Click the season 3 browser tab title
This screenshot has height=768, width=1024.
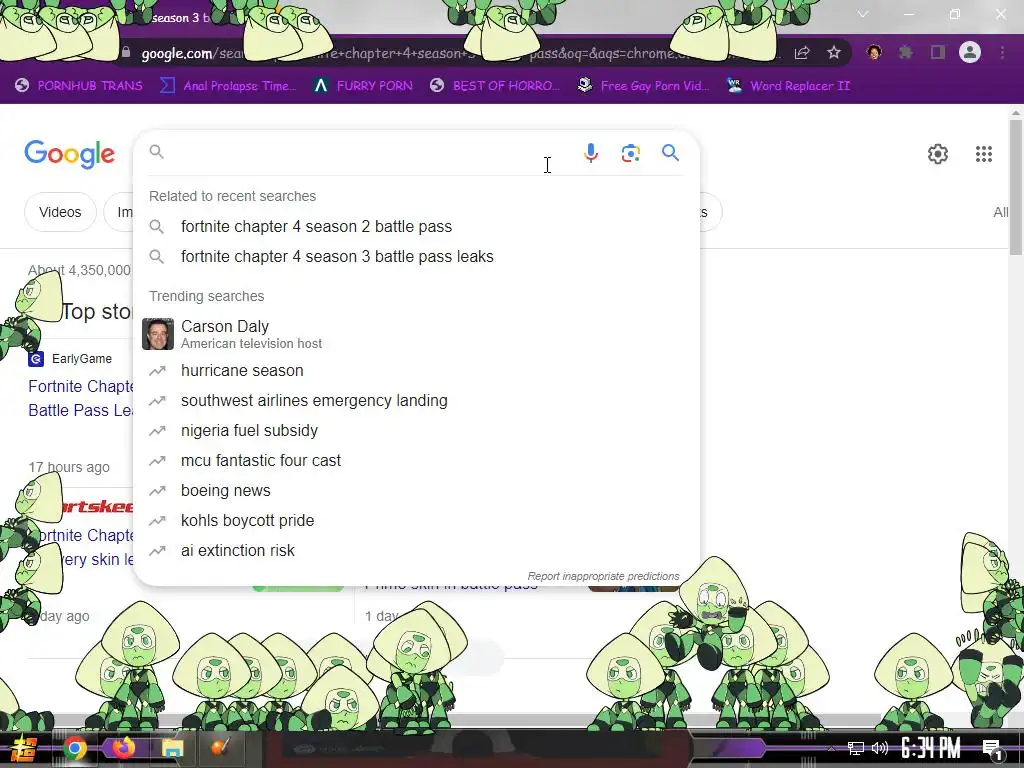182,18
